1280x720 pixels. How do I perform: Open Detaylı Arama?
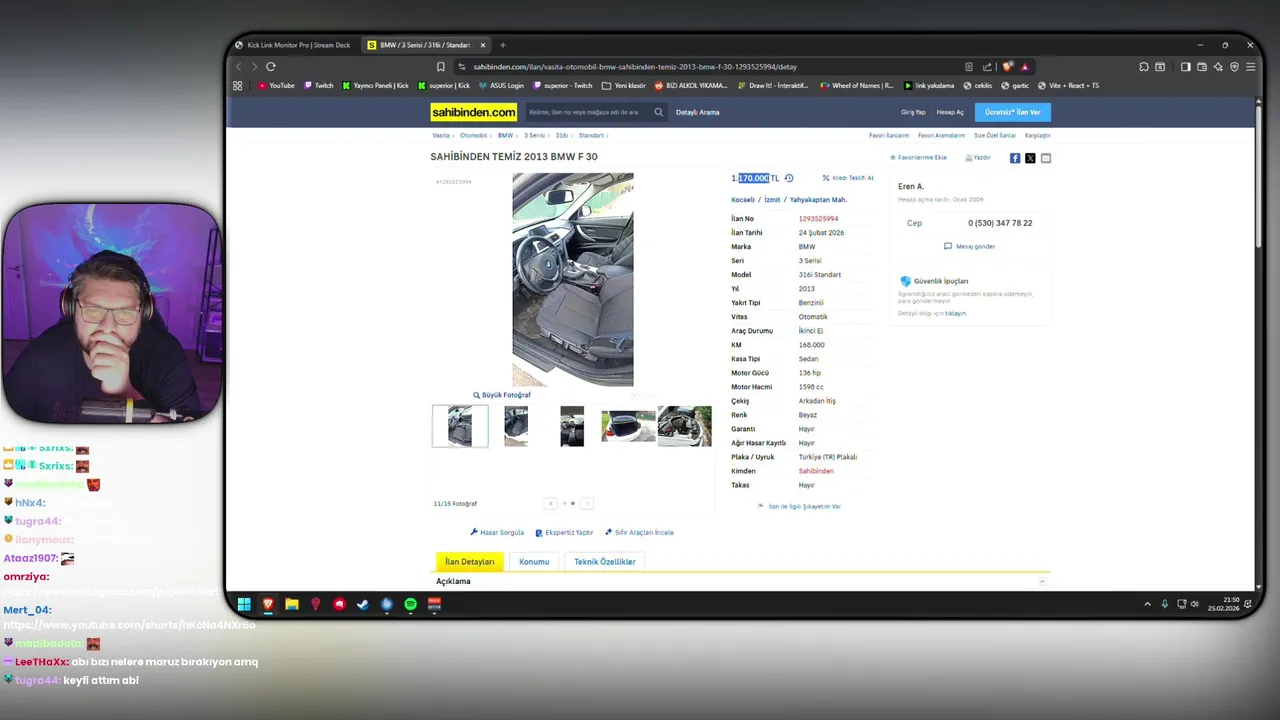(697, 112)
